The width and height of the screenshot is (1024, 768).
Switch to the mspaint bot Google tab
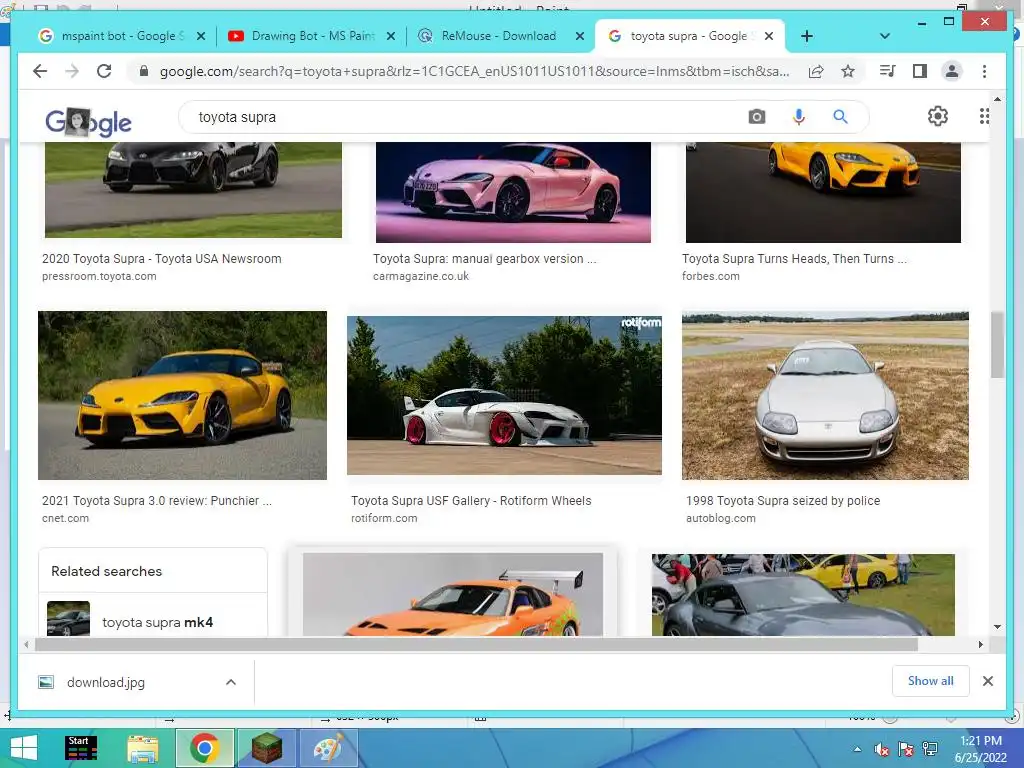pos(122,36)
